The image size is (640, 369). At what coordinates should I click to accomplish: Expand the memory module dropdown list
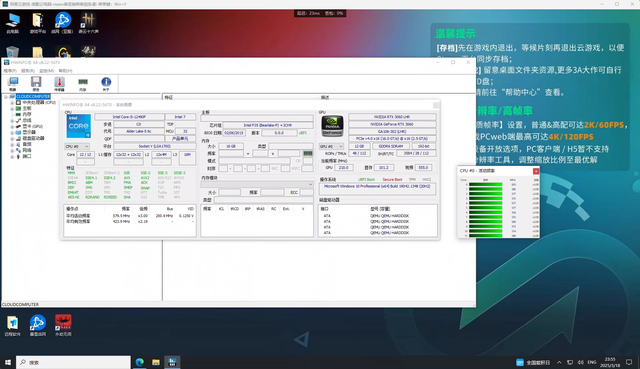[x=257, y=184]
